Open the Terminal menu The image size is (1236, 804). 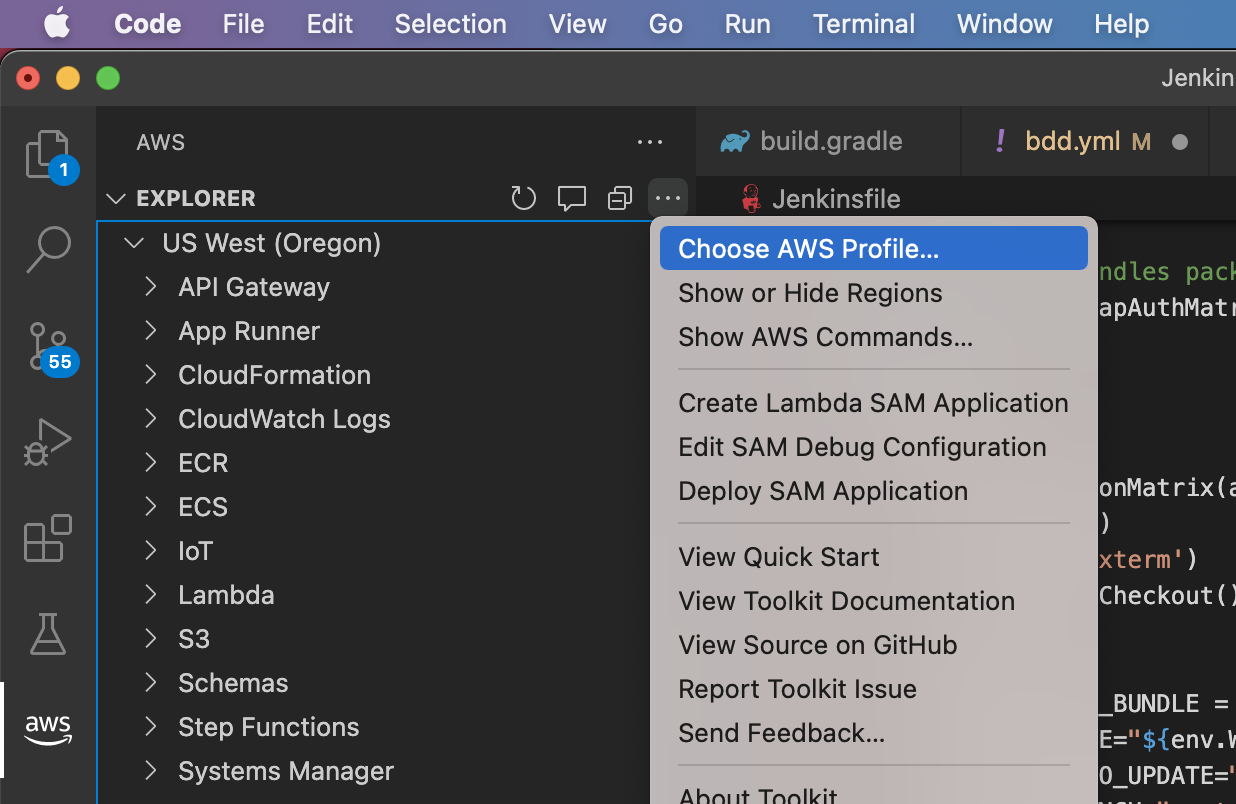(x=864, y=24)
